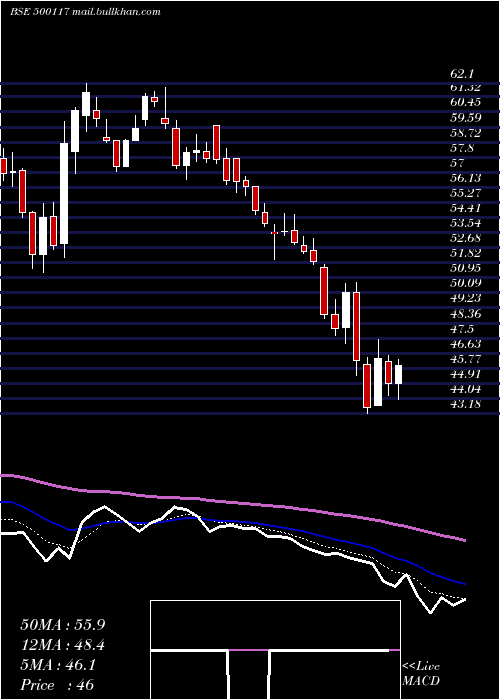Select the 46.63 price level label
The width and height of the screenshot is (500, 700).
pyautogui.click(x=465, y=344)
